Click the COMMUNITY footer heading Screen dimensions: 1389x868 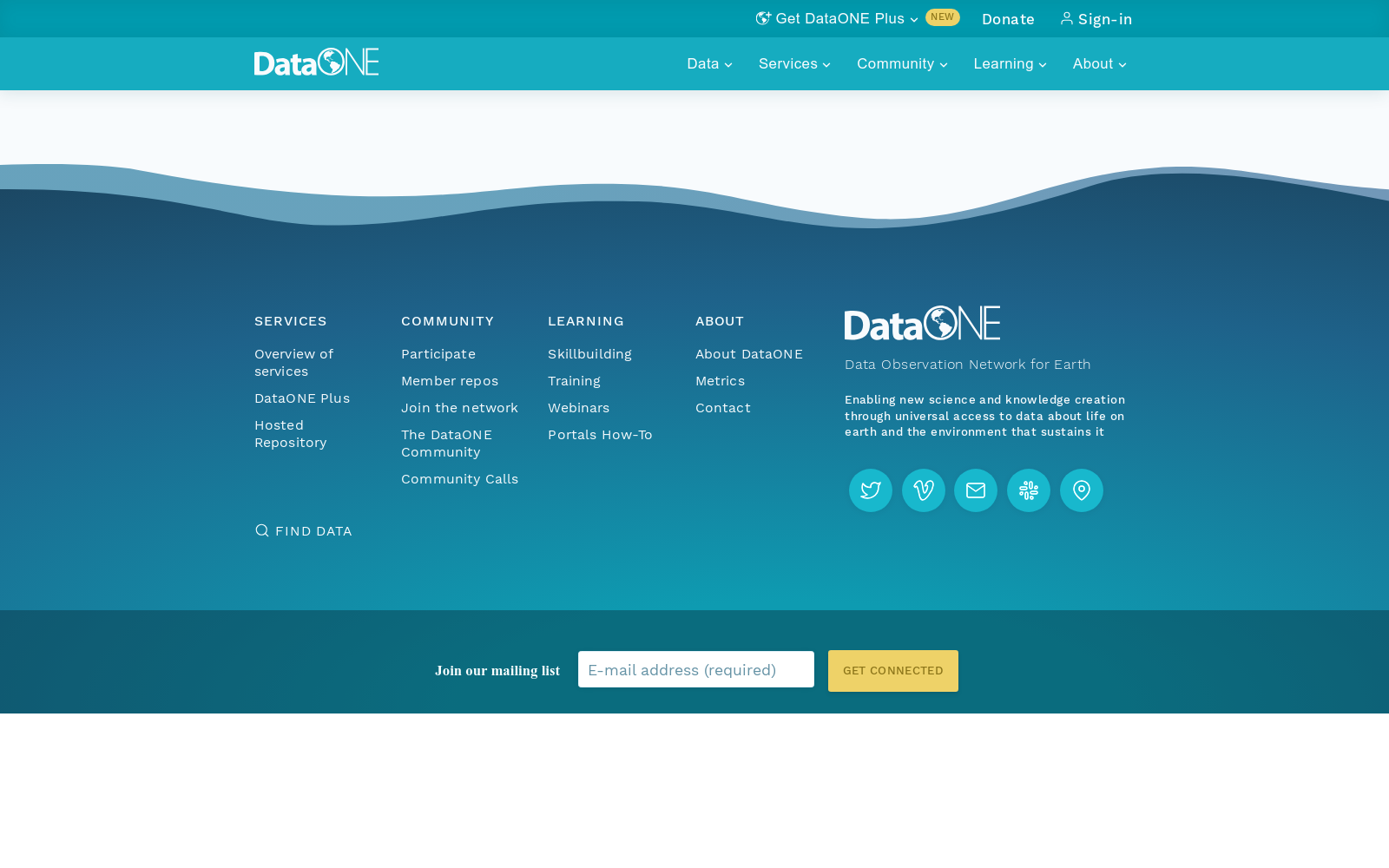click(447, 321)
